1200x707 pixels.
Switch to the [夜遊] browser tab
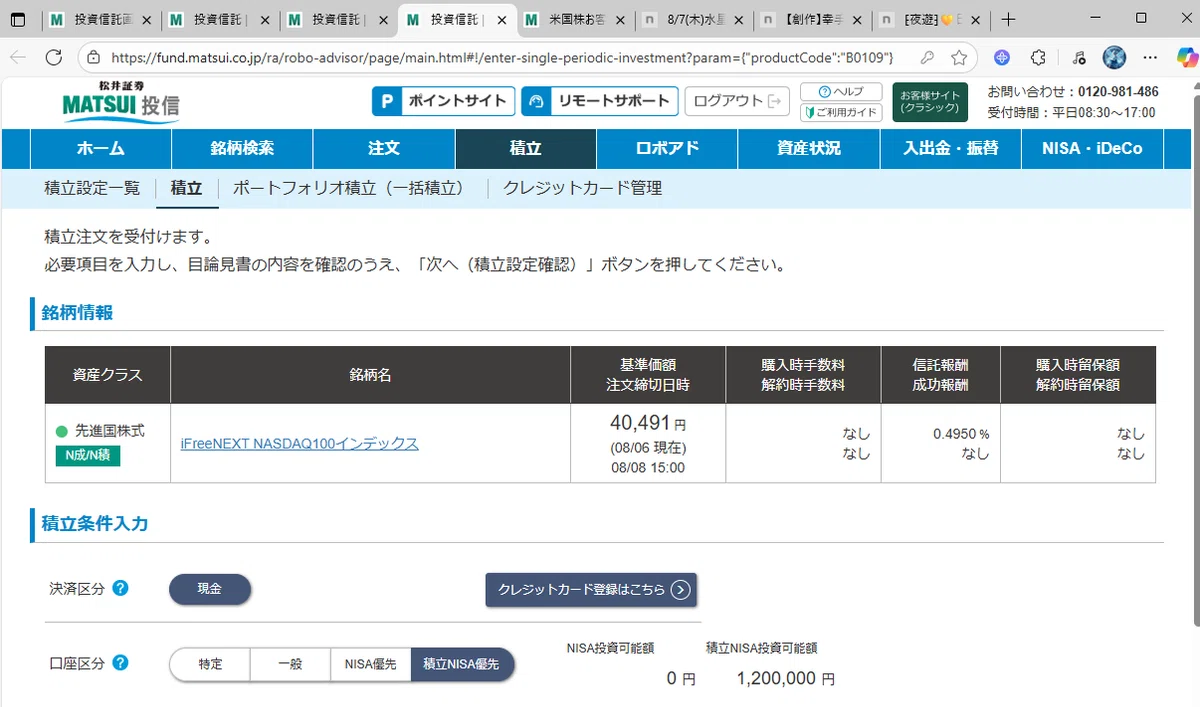(932, 20)
